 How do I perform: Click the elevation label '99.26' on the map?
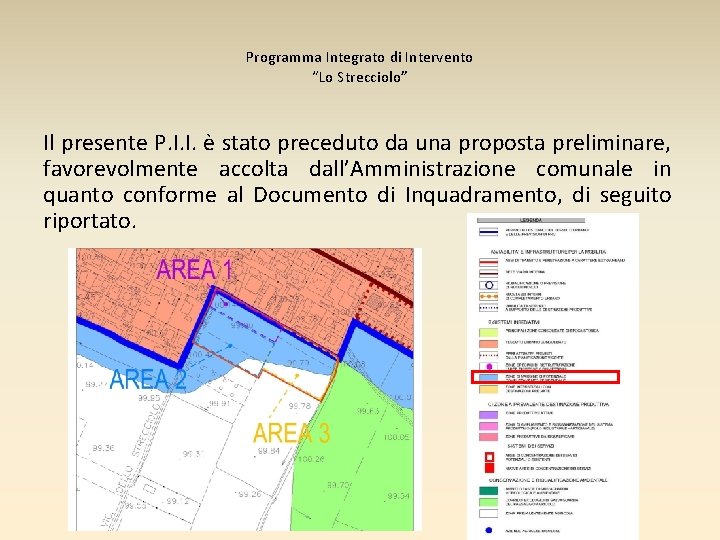click(250, 494)
